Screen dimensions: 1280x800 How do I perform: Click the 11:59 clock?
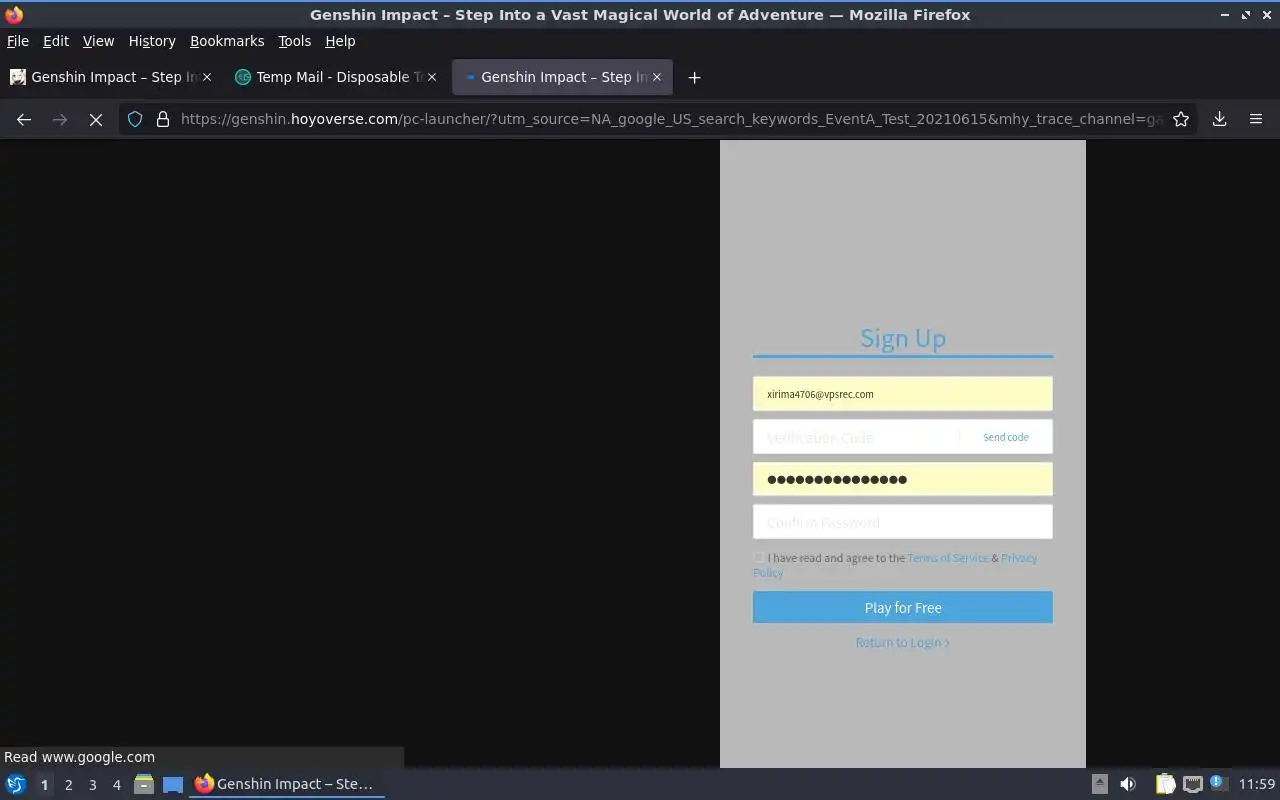[x=1257, y=784]
